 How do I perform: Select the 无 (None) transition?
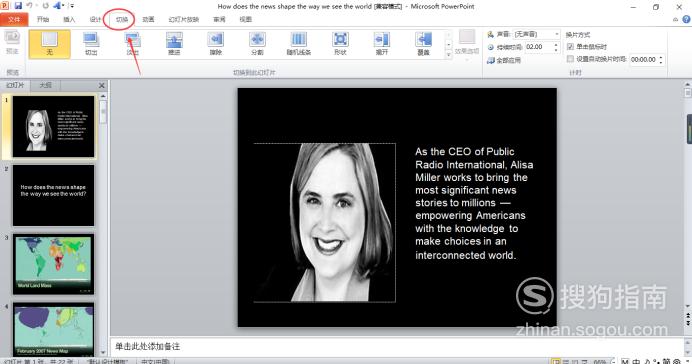pyautogui.click(x=49, y=44)
